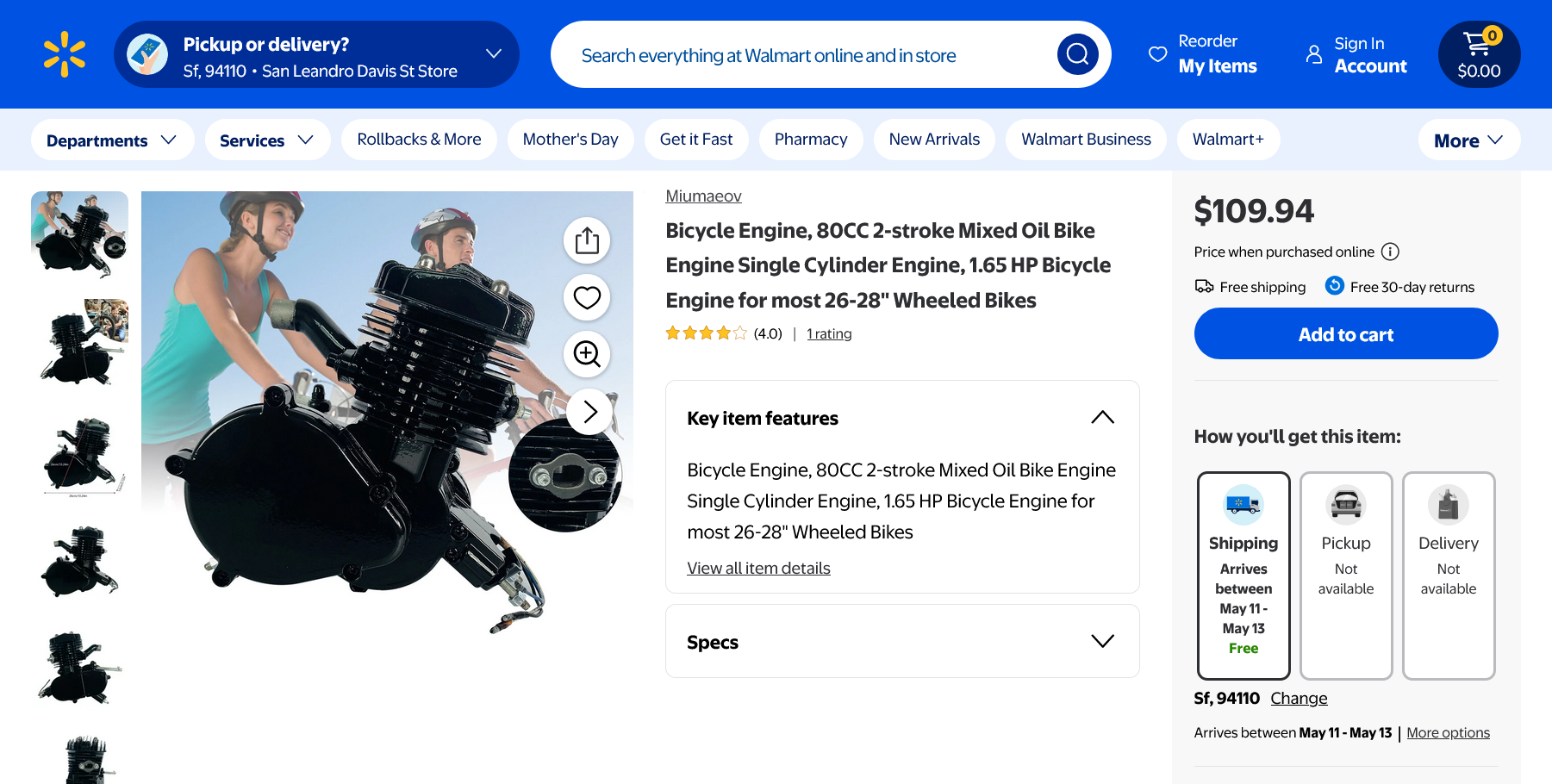
Task: Open the Departments dropdown
Action: (112, 140)
